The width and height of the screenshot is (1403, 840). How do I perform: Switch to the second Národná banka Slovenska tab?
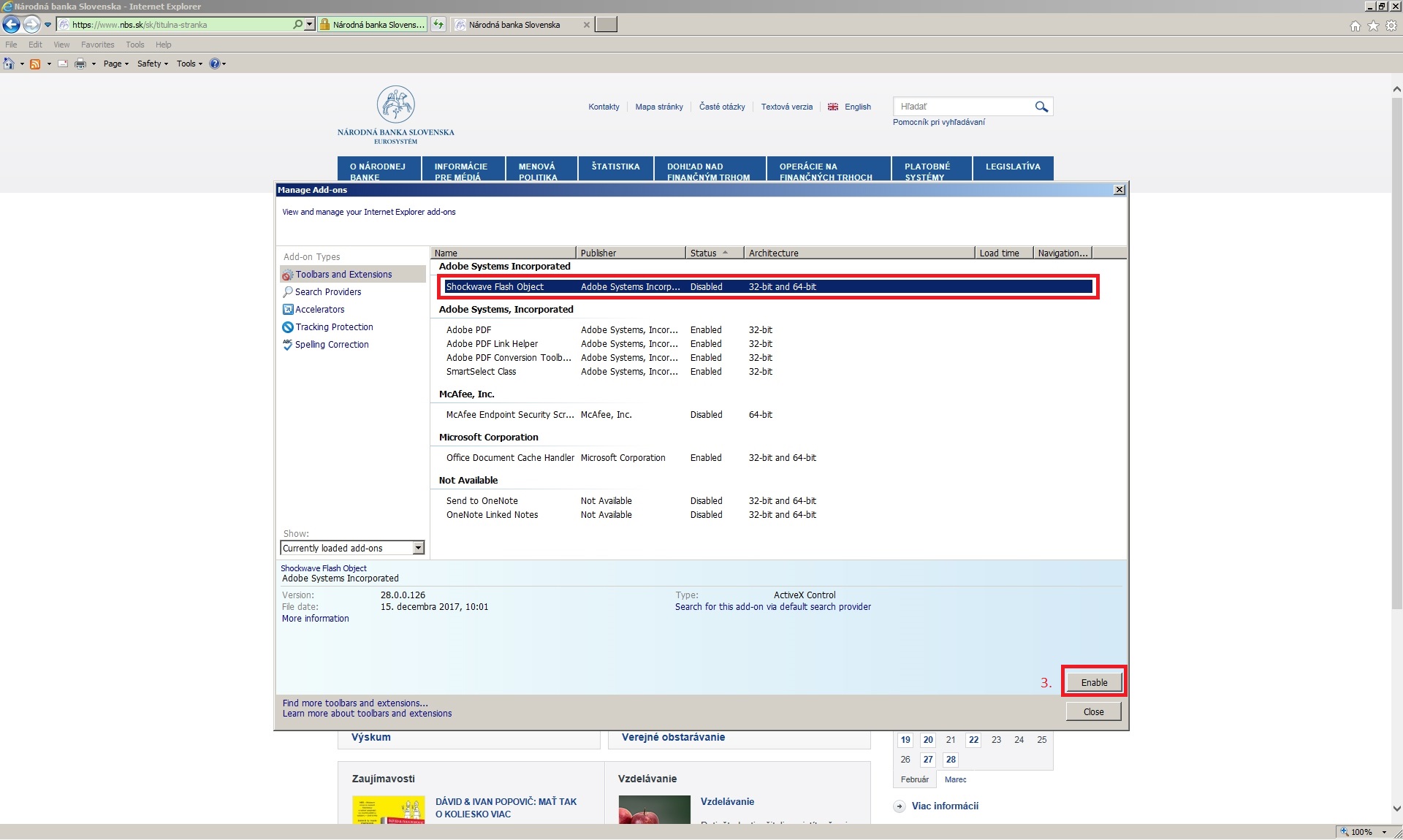tap(514, 24)
